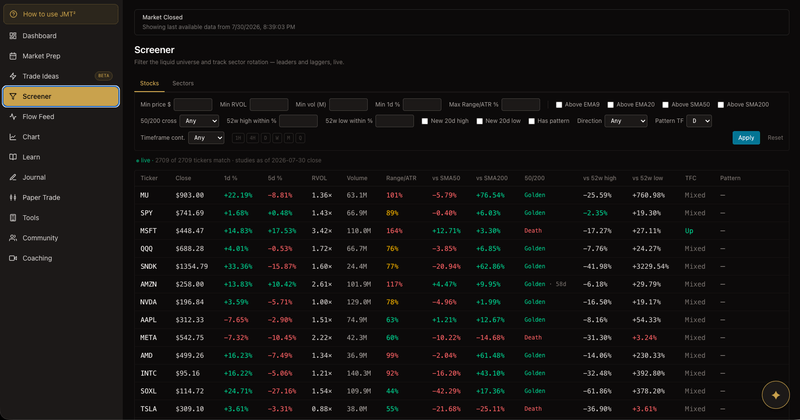The image size is (800, 420).
Task: Focus the Min price $ field
Action: (x=193, y=105)
